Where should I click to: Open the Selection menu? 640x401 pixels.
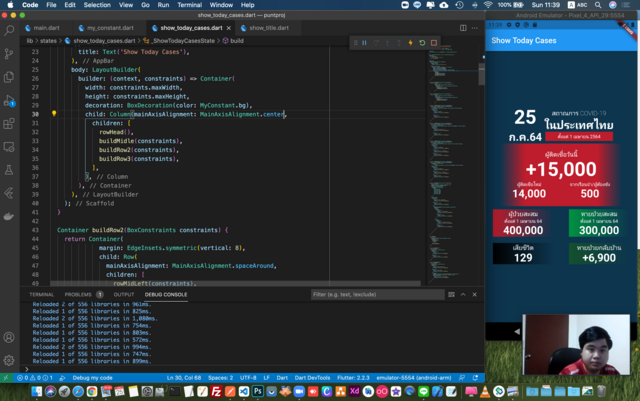[97, 5]
